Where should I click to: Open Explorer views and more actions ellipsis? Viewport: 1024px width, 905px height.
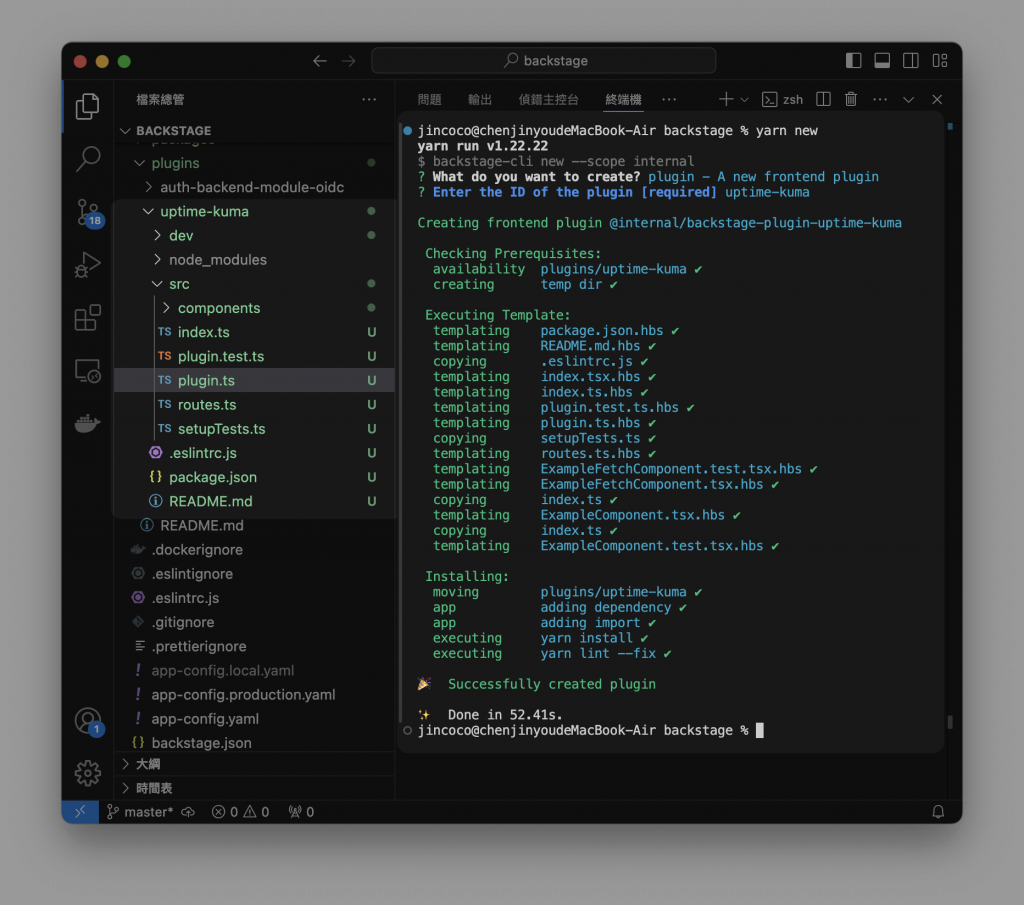[369, 99]
